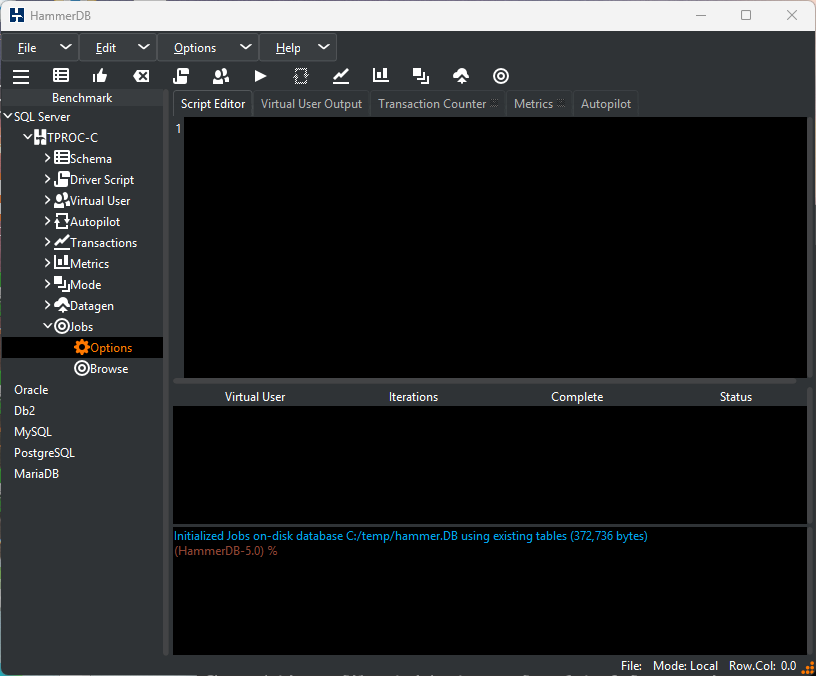
Task: Switch to the Transaction Counter tab
Action: click(438, 104)
